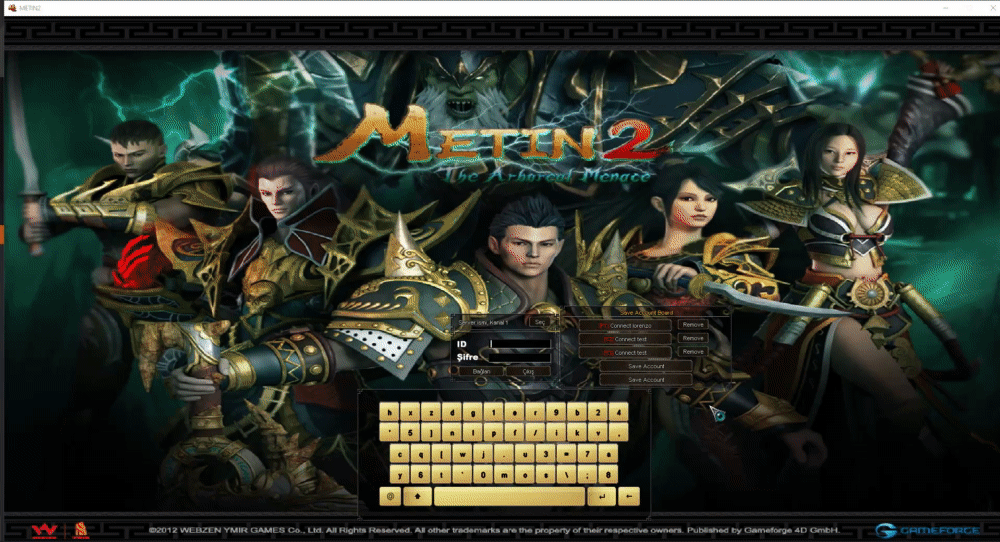Connect with saved account lorenzo
The height and width of the screenshot is (542, 1000).
pyautogui.click(x=626, y=325)
